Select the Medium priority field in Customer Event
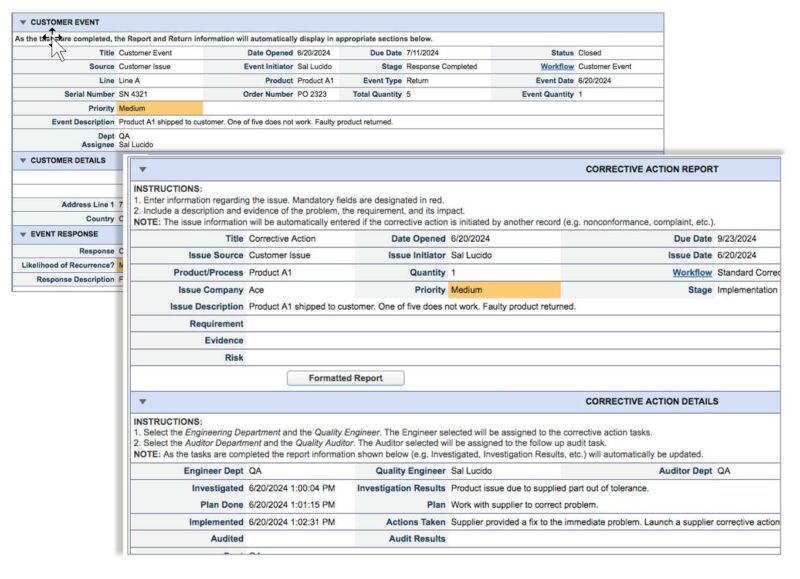The height and width of the screenshot is (579, 800). [x=160, y=109]
